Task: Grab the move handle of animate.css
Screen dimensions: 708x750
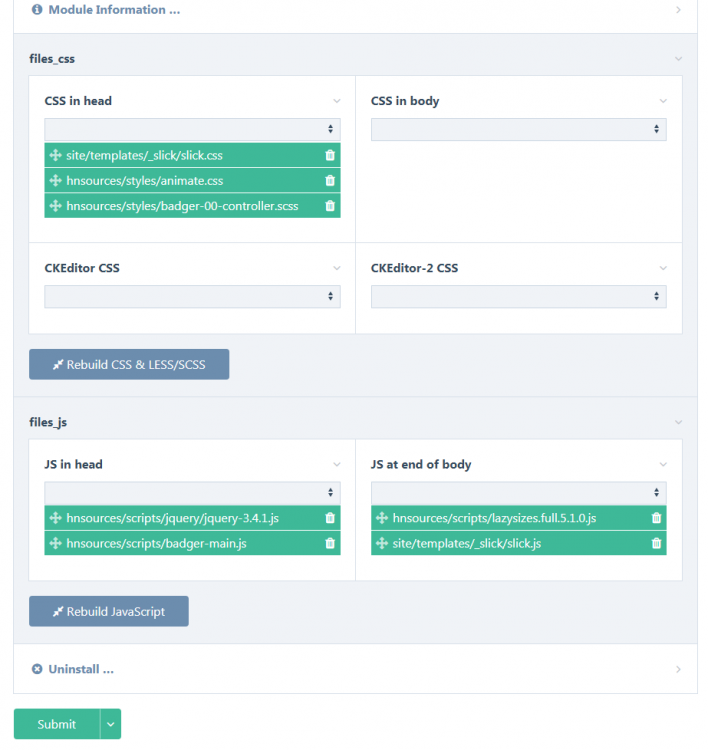Action: point(55,181)
